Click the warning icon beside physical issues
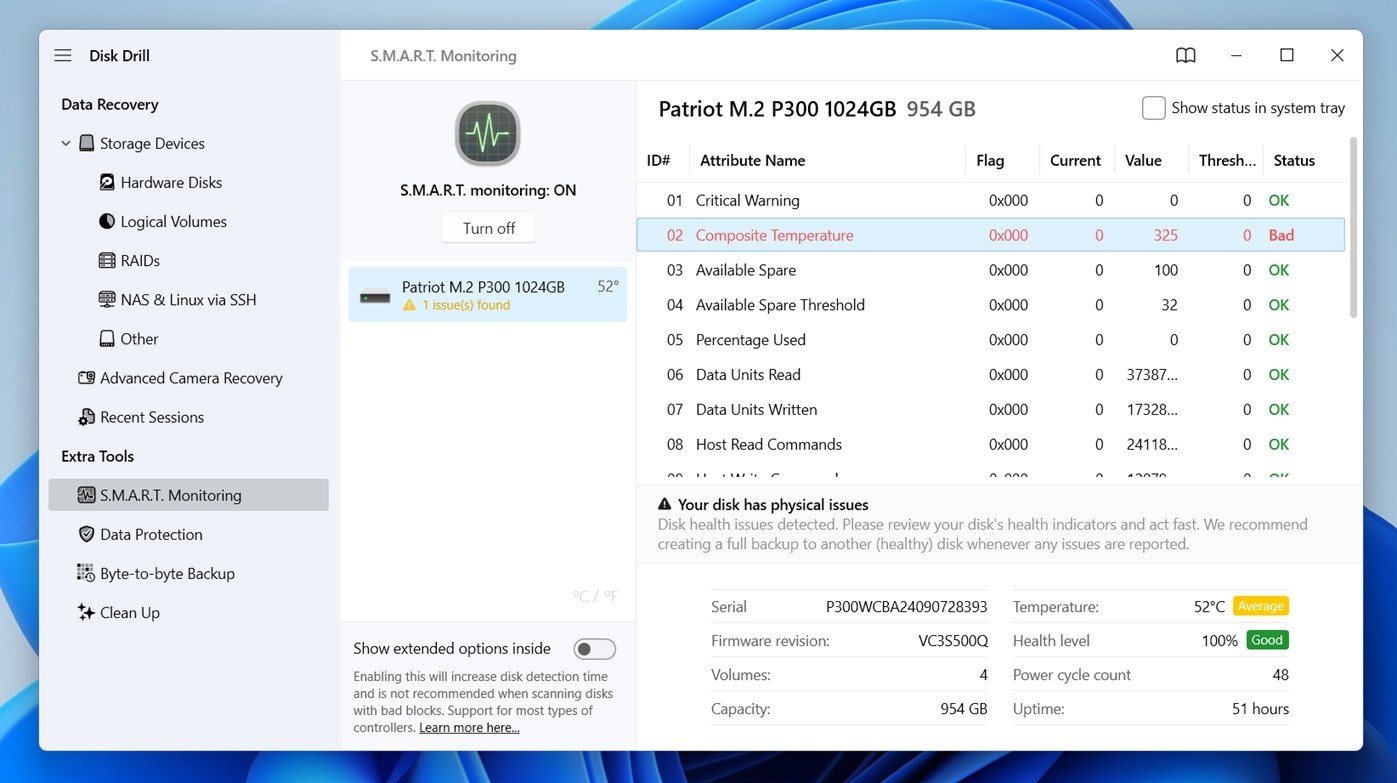The height and width of the screenshot is (783, 1397). tap(665, 504)
